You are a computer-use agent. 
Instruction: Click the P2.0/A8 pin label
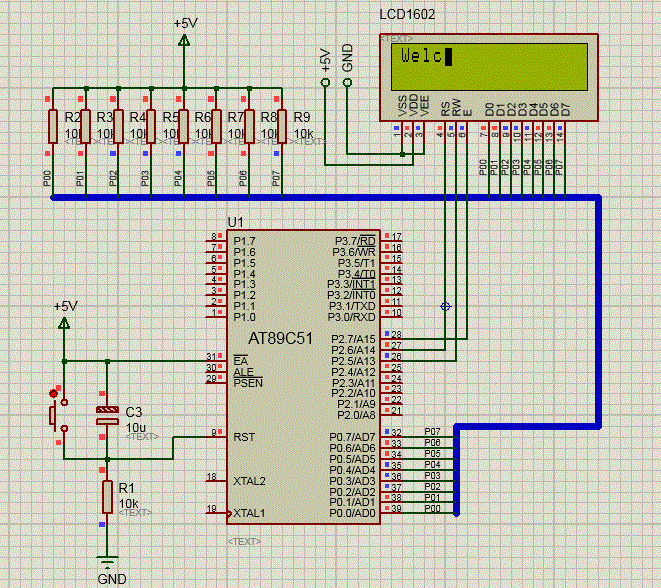356,415
